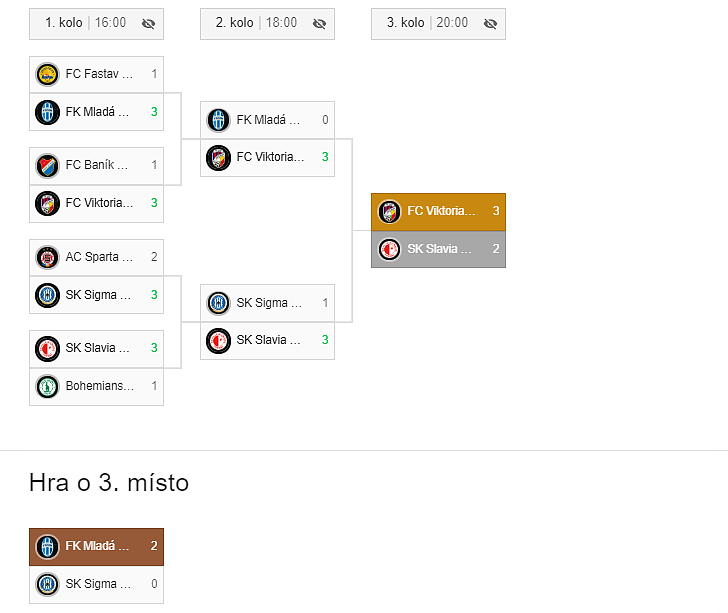
Task: Open SK Slavia row in round 2
Action: point(267,340)
